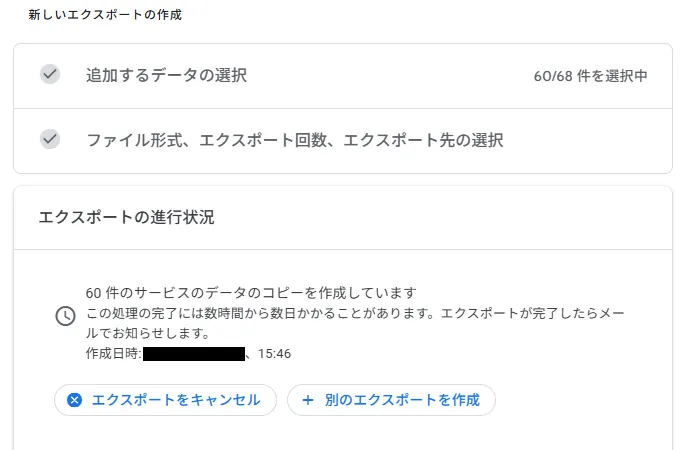Screen dimensions: 680x450
Task: Expand the 追加するデータの選択 step
Action: click(342, 76)
